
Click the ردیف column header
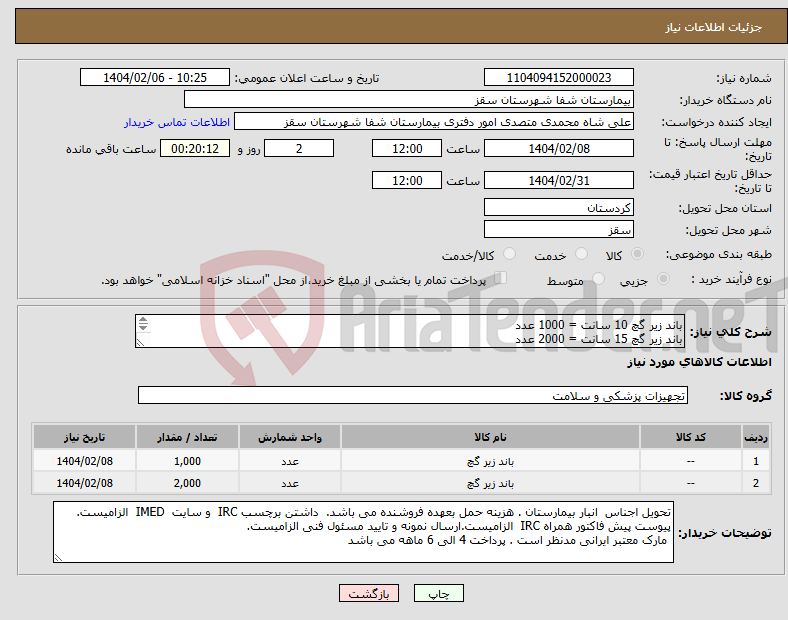coord(756,437)
